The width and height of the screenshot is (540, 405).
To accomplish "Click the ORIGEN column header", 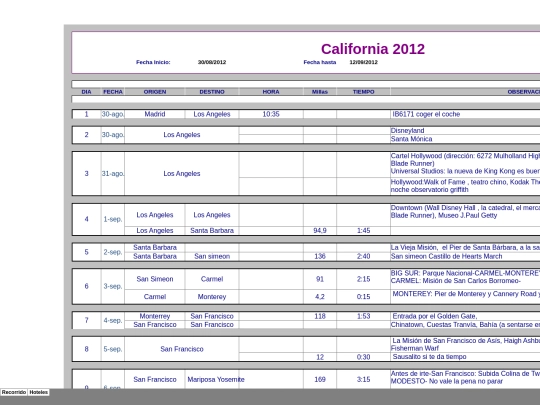I will tap(155, 92).
